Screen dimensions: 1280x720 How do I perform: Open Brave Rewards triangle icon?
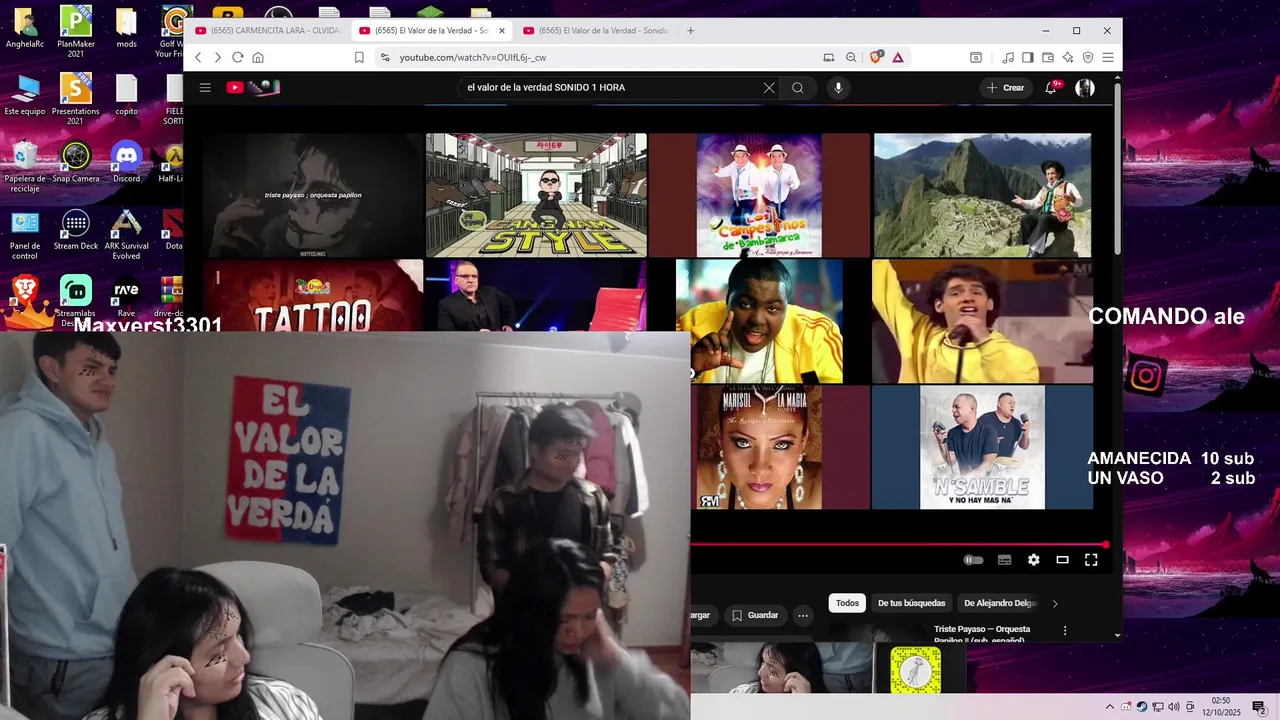[x=898, y=58]
